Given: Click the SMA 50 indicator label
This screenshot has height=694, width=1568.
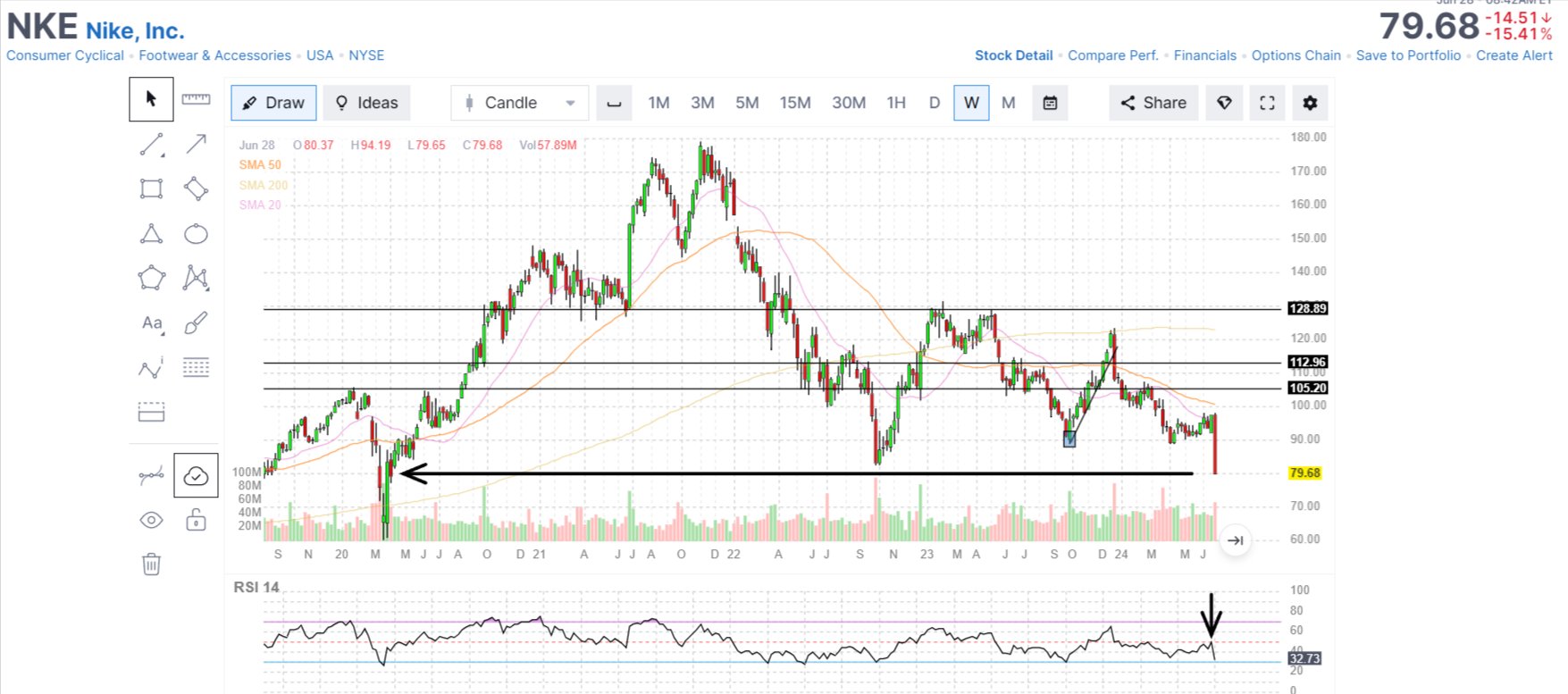Looking at the screenshot, I should pos(260,164).
